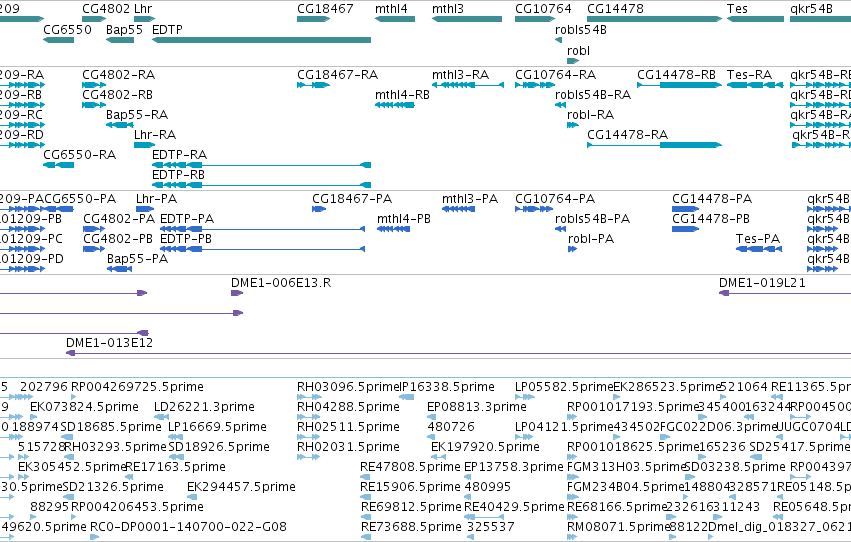Select the Lhr-RA transcript label
Screen dimensions: 851x542
[155, 135]
